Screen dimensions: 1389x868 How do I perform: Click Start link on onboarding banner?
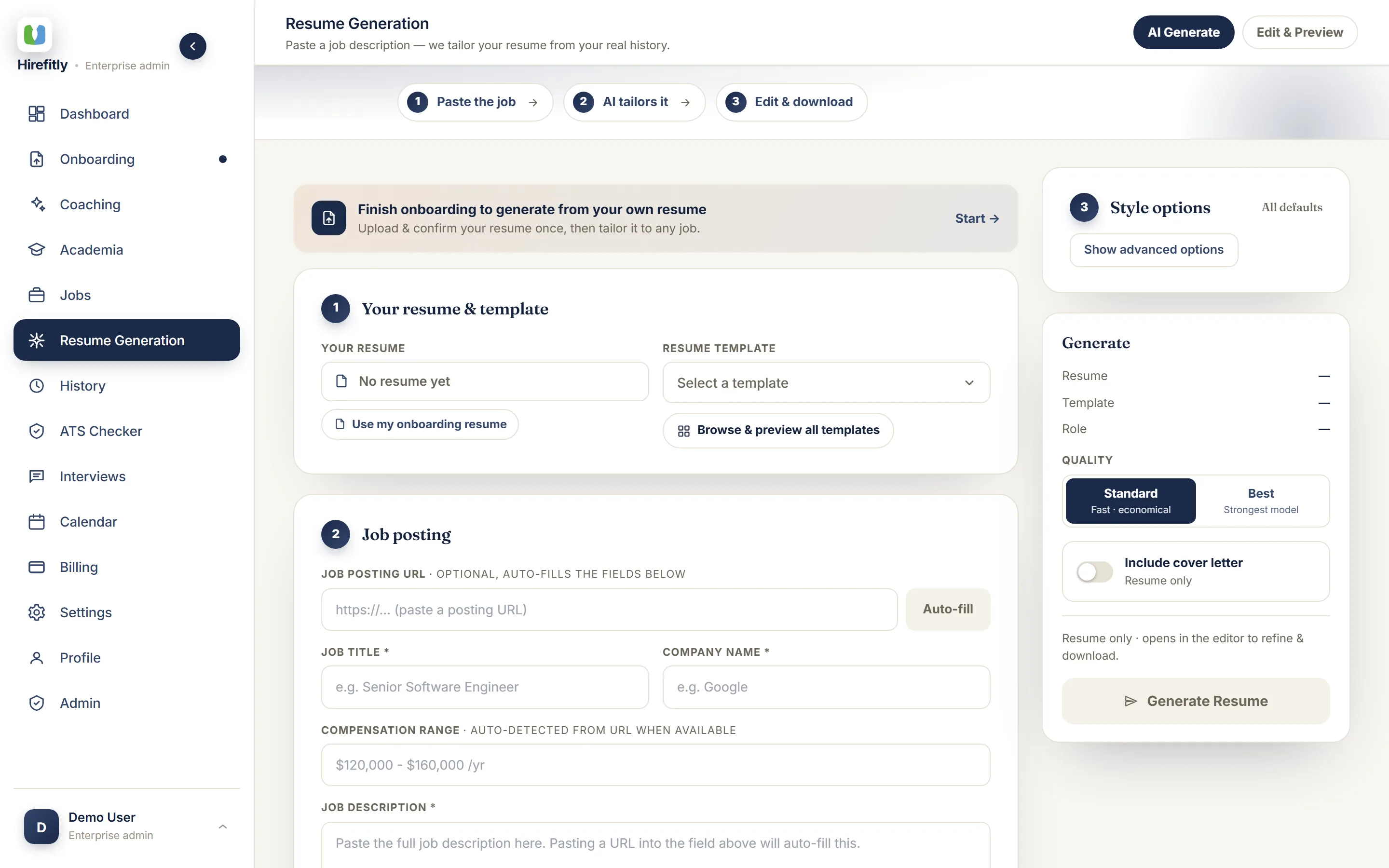tap(977, 218)
